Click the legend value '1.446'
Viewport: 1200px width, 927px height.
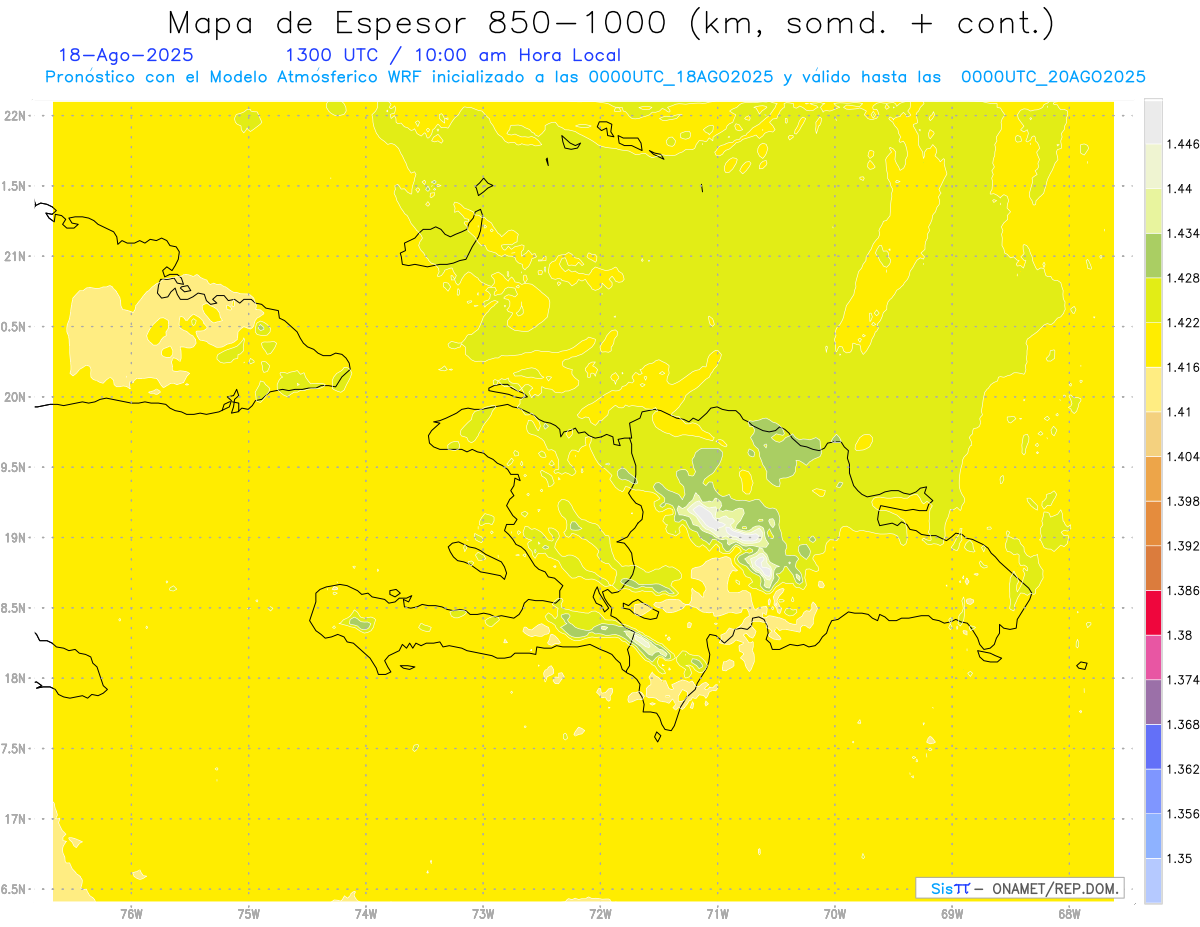pyautogui.click(x=1184, y=144)
